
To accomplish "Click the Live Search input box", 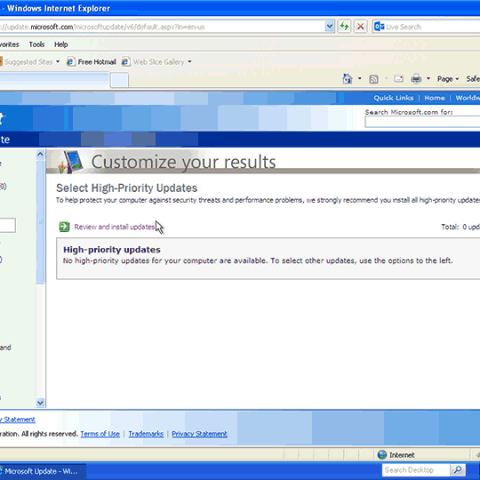I will [432, 27].
